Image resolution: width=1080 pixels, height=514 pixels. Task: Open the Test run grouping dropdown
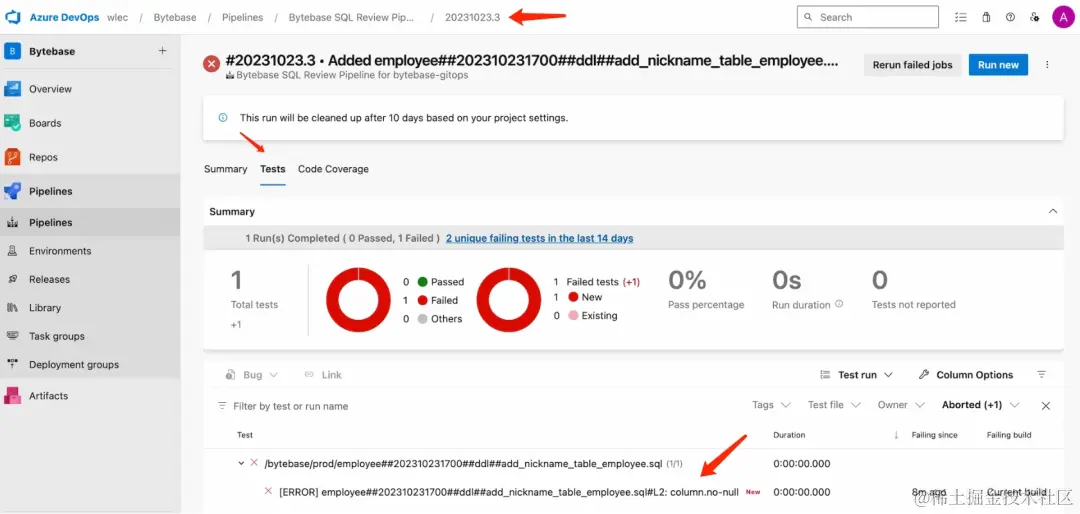tap(857, 375)
